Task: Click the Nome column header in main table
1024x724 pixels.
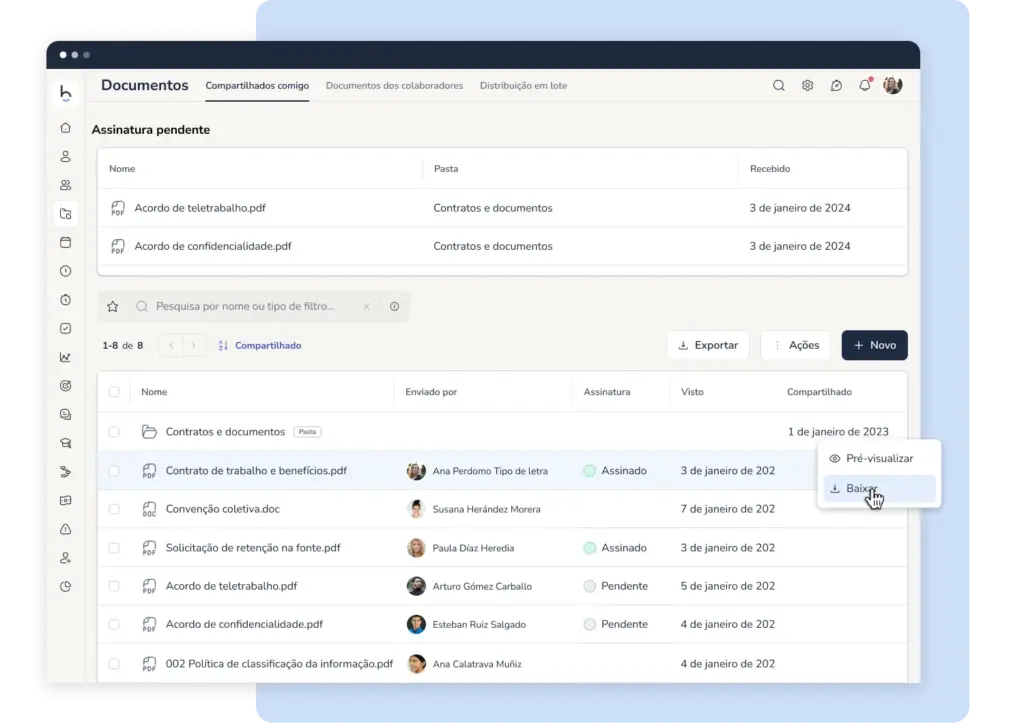Action: click(x=154, y=392)
